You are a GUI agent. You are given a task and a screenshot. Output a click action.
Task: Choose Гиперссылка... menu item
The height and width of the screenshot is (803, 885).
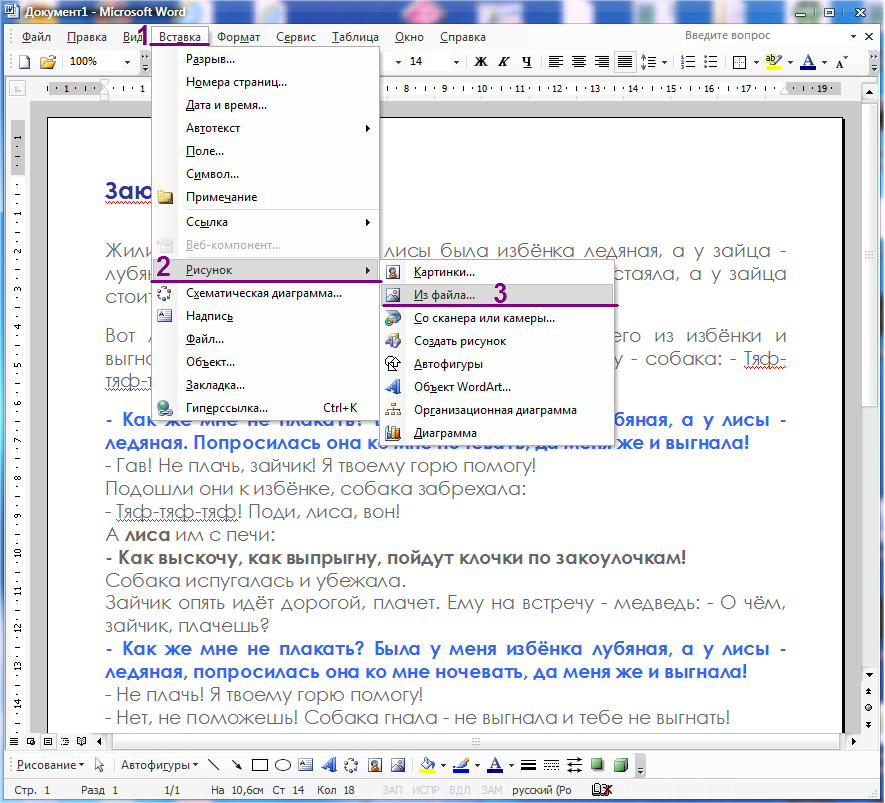tap(265, 408)
